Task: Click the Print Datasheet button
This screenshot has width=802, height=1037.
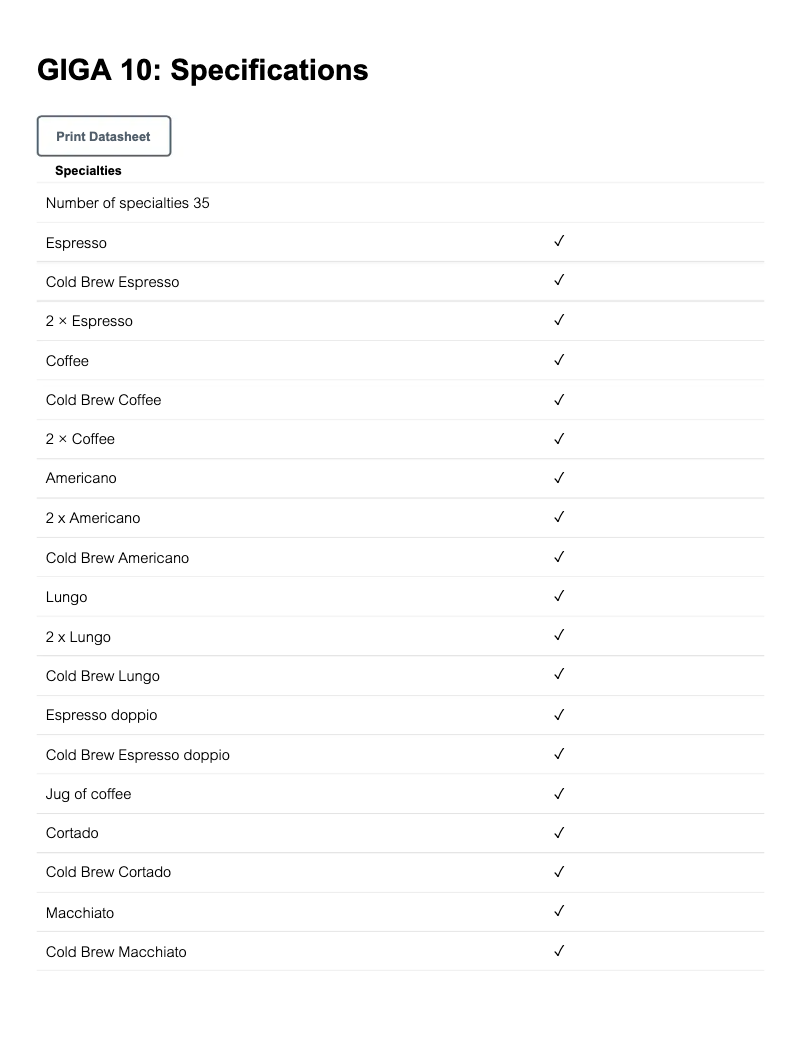Action: (104, 136)
